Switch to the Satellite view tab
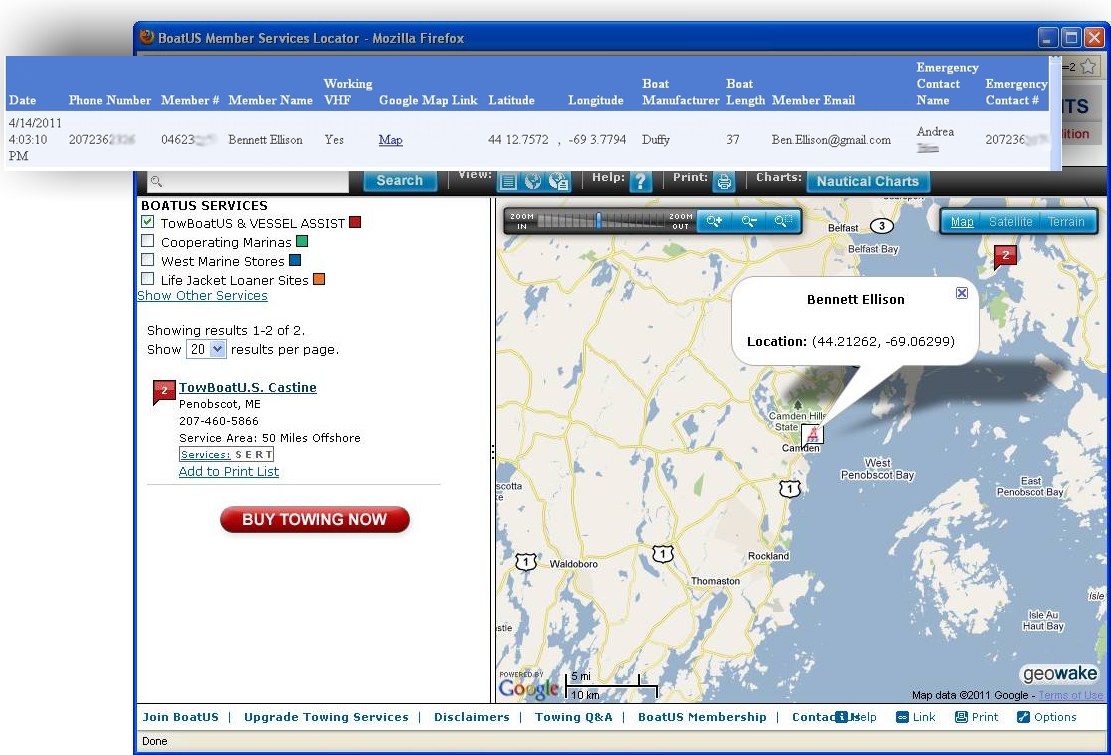Image resolution: width=1111 pixels, height=755 pixels. pyautogui.click(x=1010, y=222)
